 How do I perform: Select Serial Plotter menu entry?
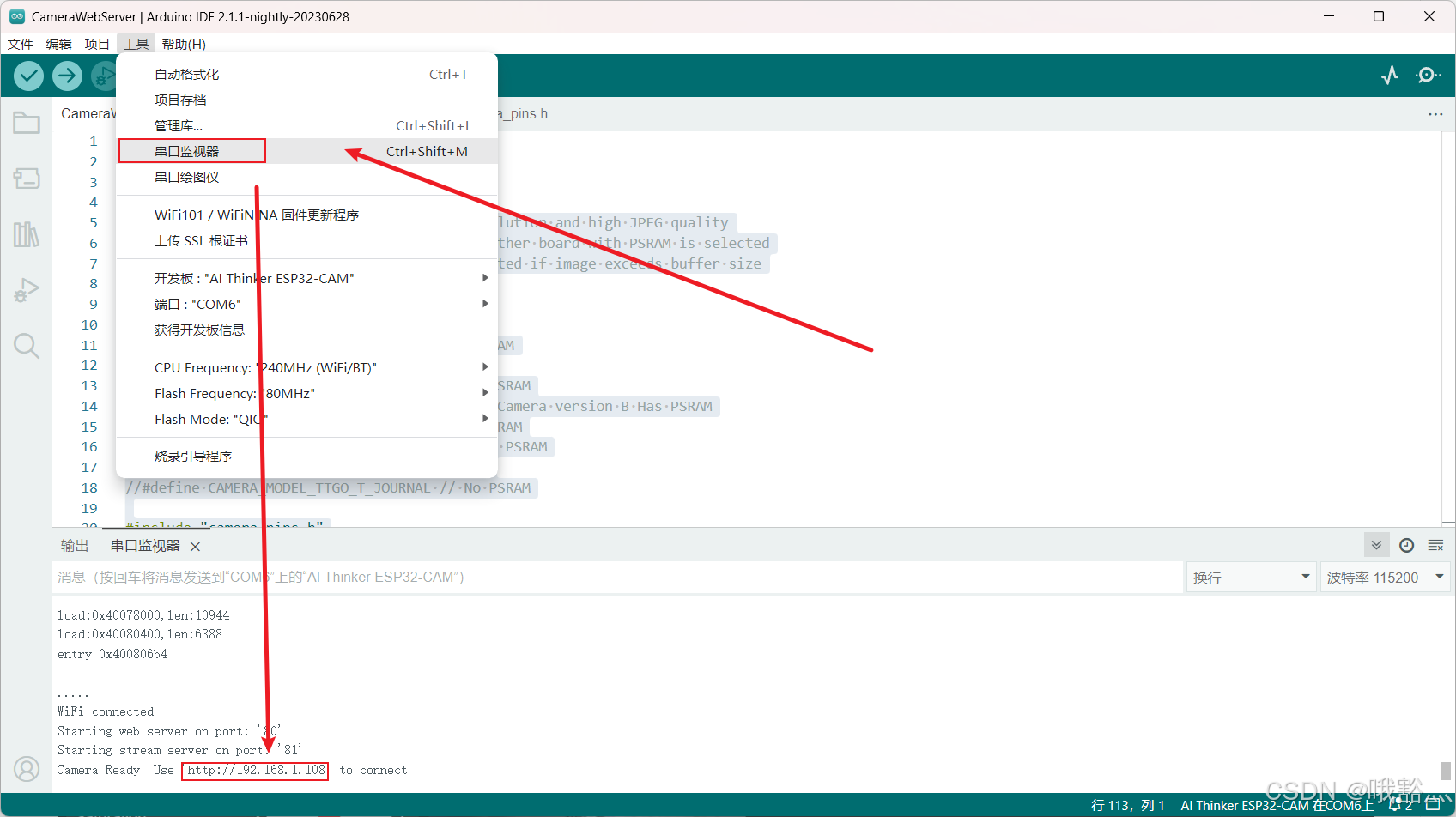(307, 177)
